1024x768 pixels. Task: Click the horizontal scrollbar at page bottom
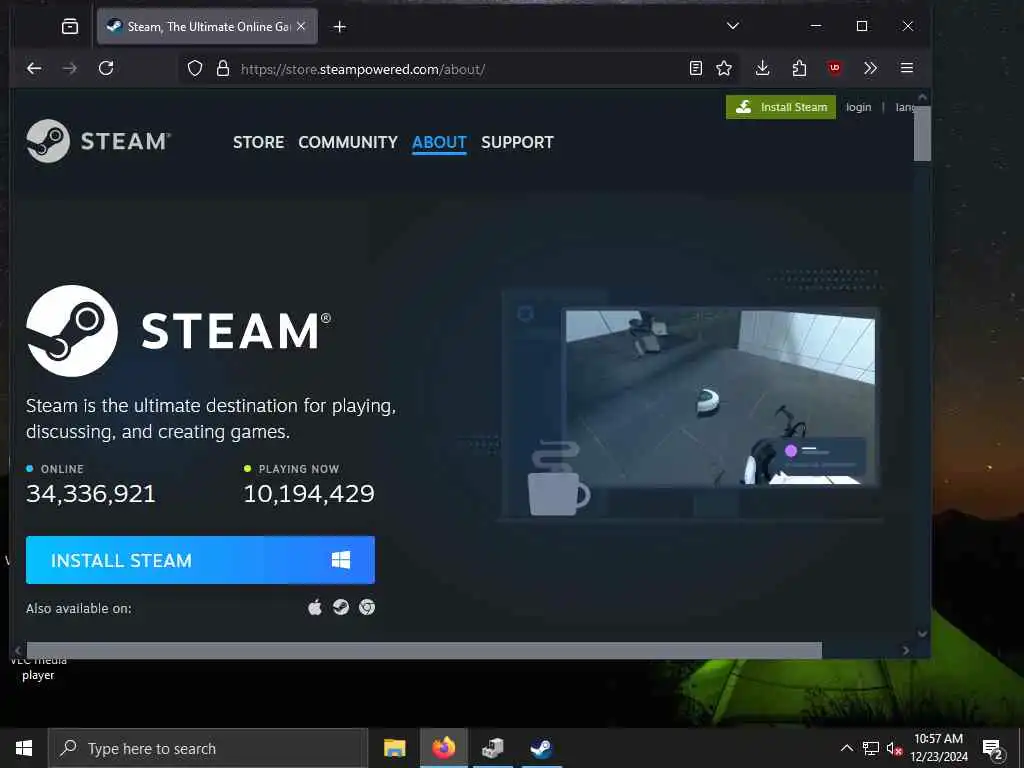(424, 650)
